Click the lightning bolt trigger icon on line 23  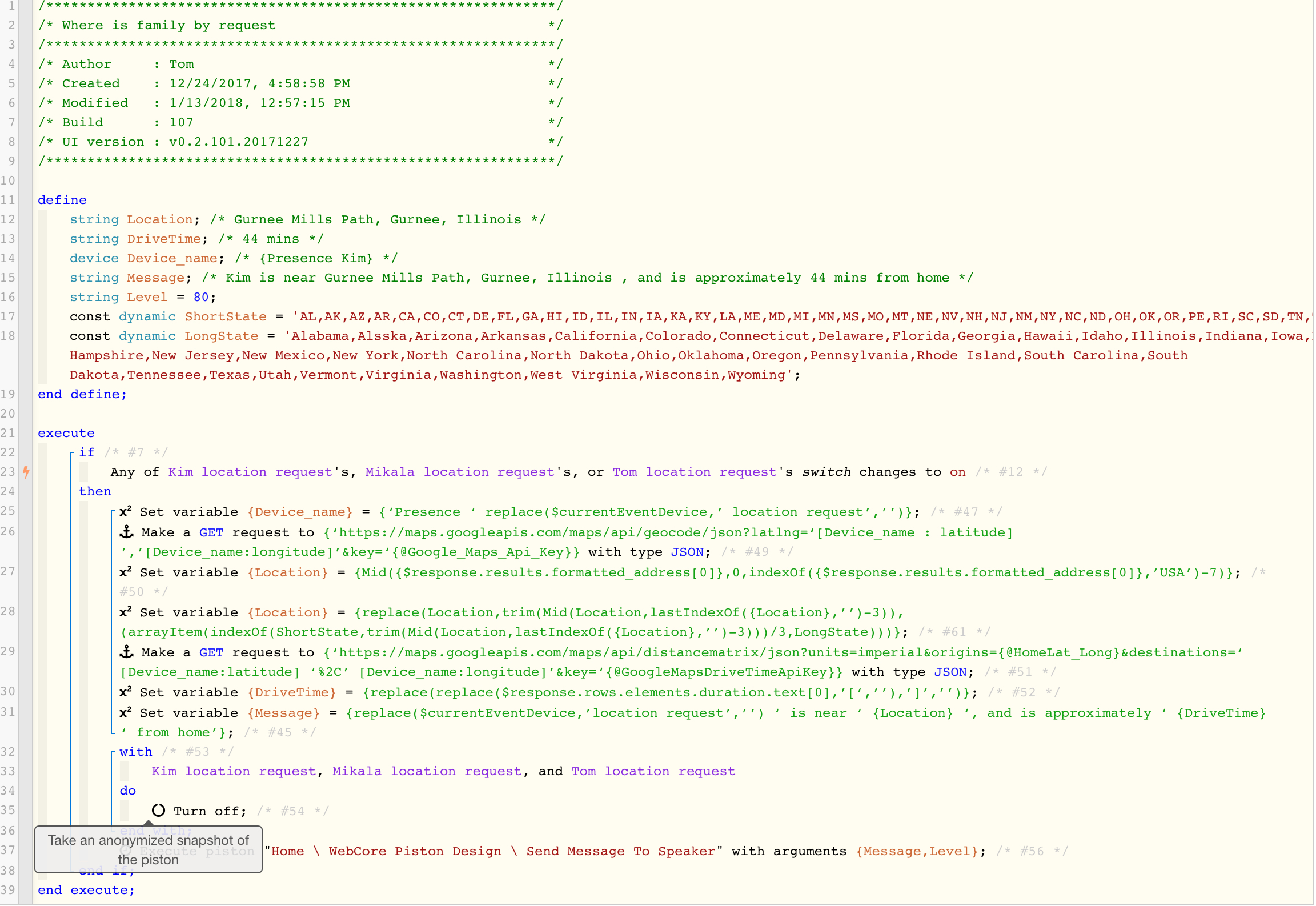pyautogui.click(x=26, y=472)
